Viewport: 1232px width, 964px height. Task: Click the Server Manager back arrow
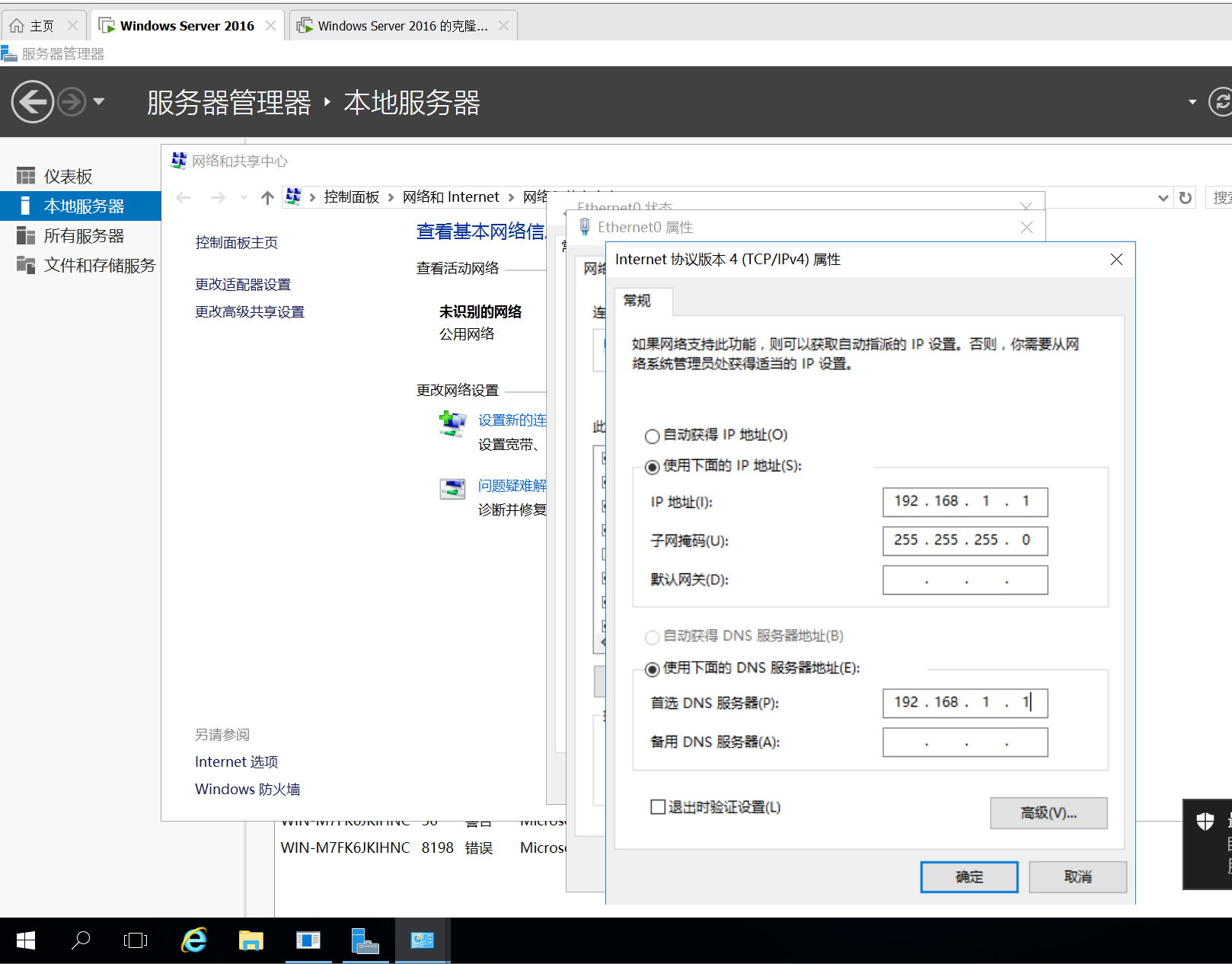pos(33,101)
